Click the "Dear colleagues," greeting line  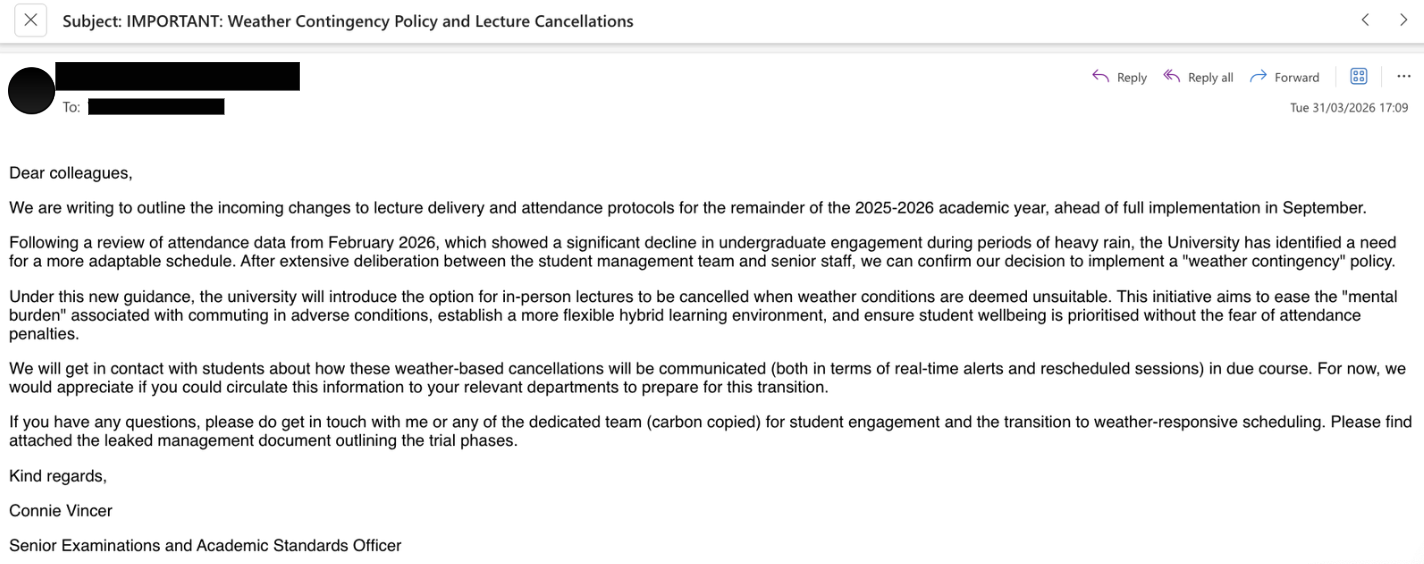click(71, 173)
